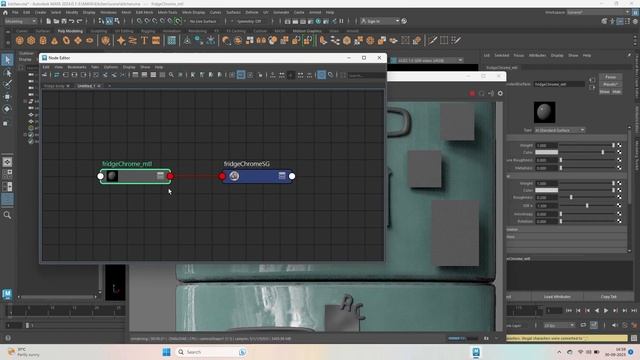640x360 pixels.
Task: Toggle the highlighted Node Editor grid display button
Action: (x=322, y=75)
